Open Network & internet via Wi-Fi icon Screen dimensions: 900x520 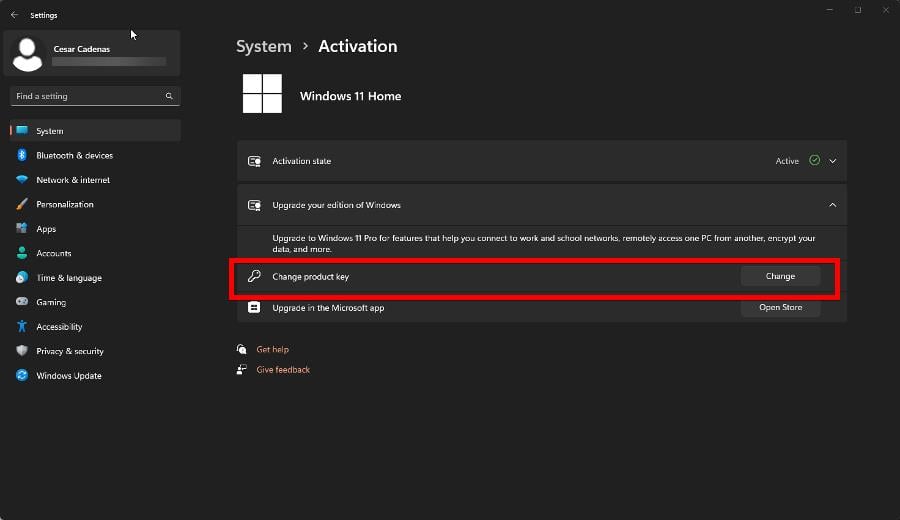click(22, 180)
